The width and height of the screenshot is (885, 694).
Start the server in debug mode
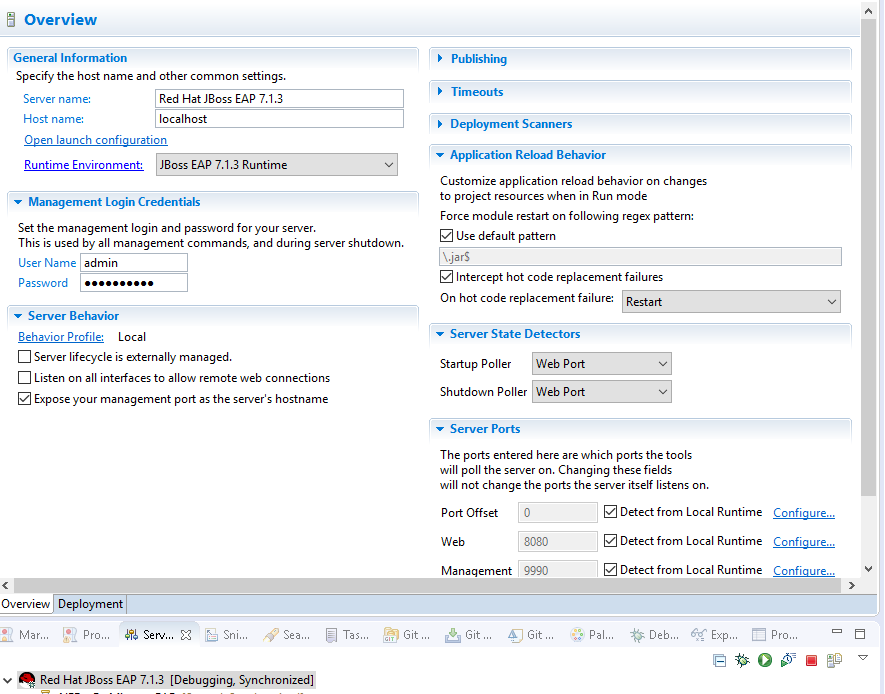742,660
